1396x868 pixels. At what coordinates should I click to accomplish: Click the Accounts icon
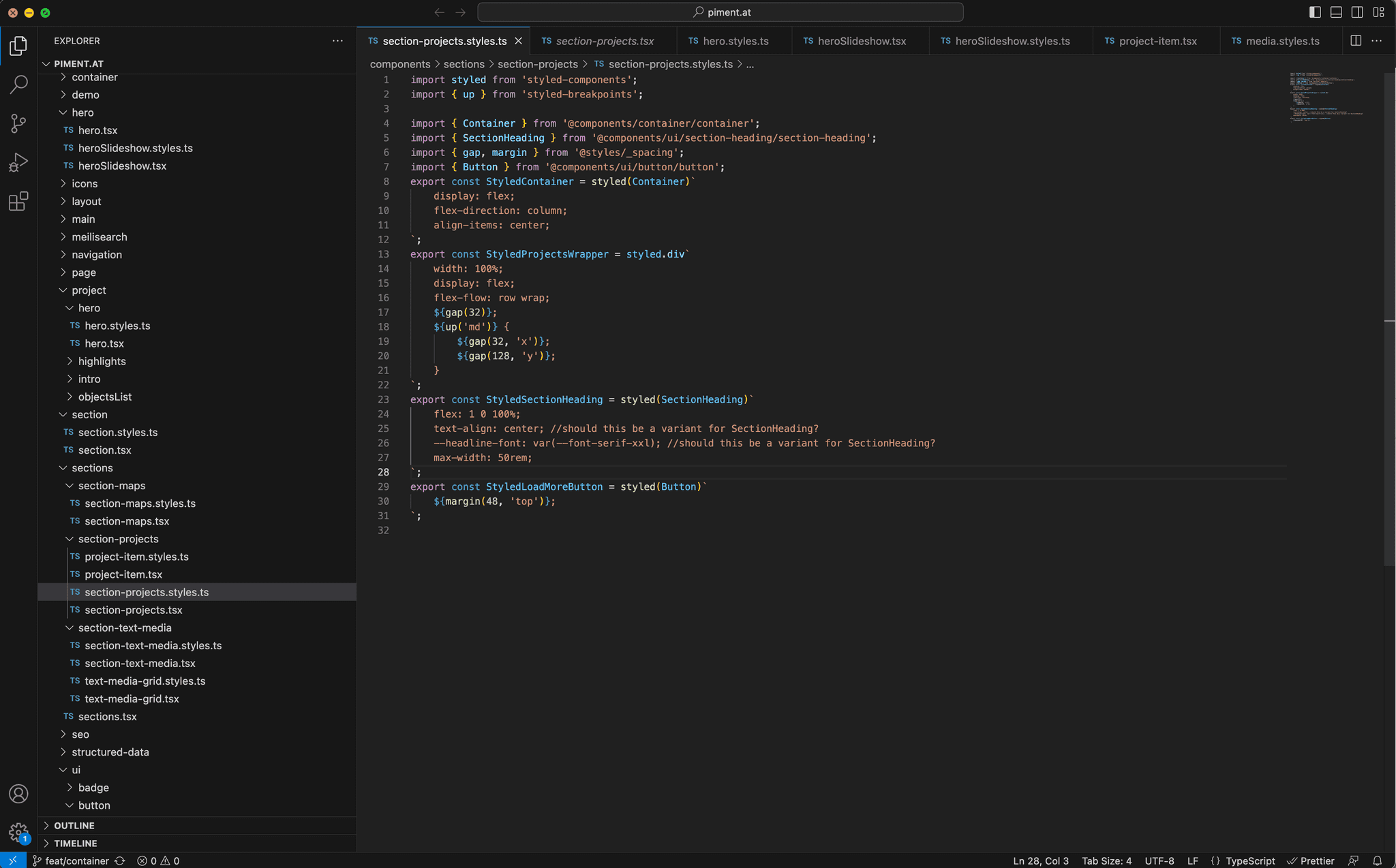18,794
